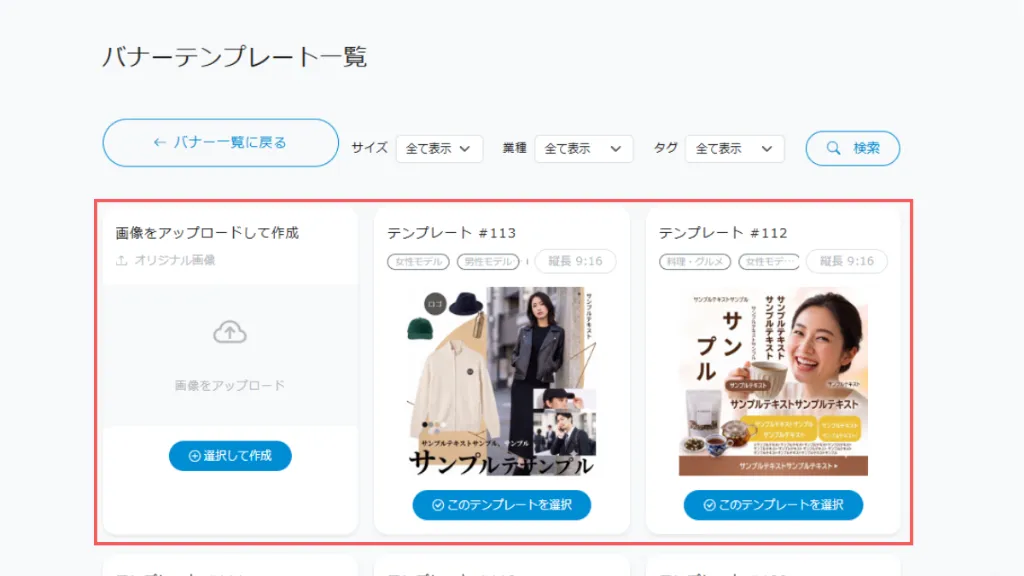Click the テンプレート #112 title

point(723,233)
